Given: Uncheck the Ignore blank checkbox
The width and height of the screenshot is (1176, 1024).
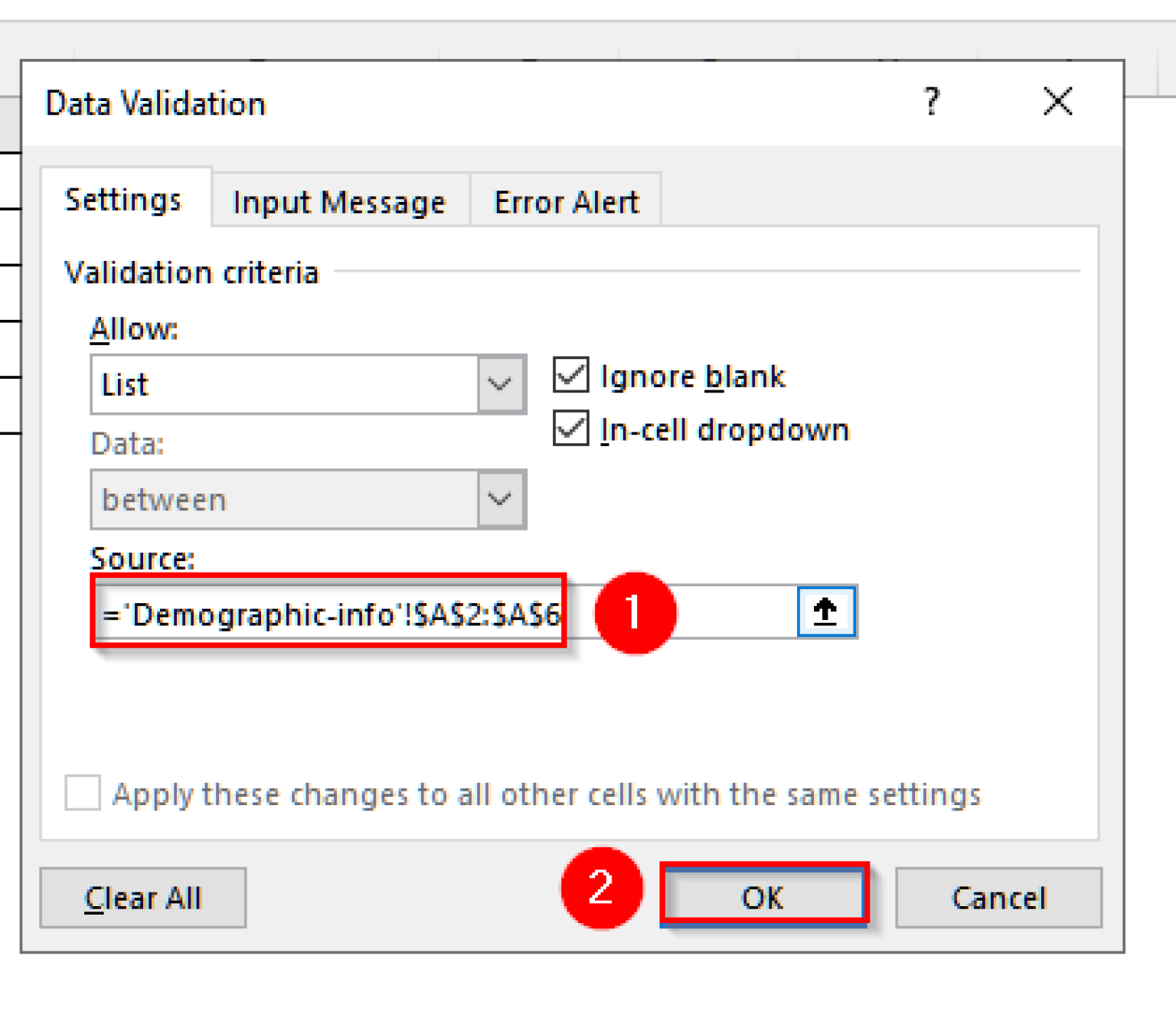Looking at the screenshot, I should (x=570, y=376).
